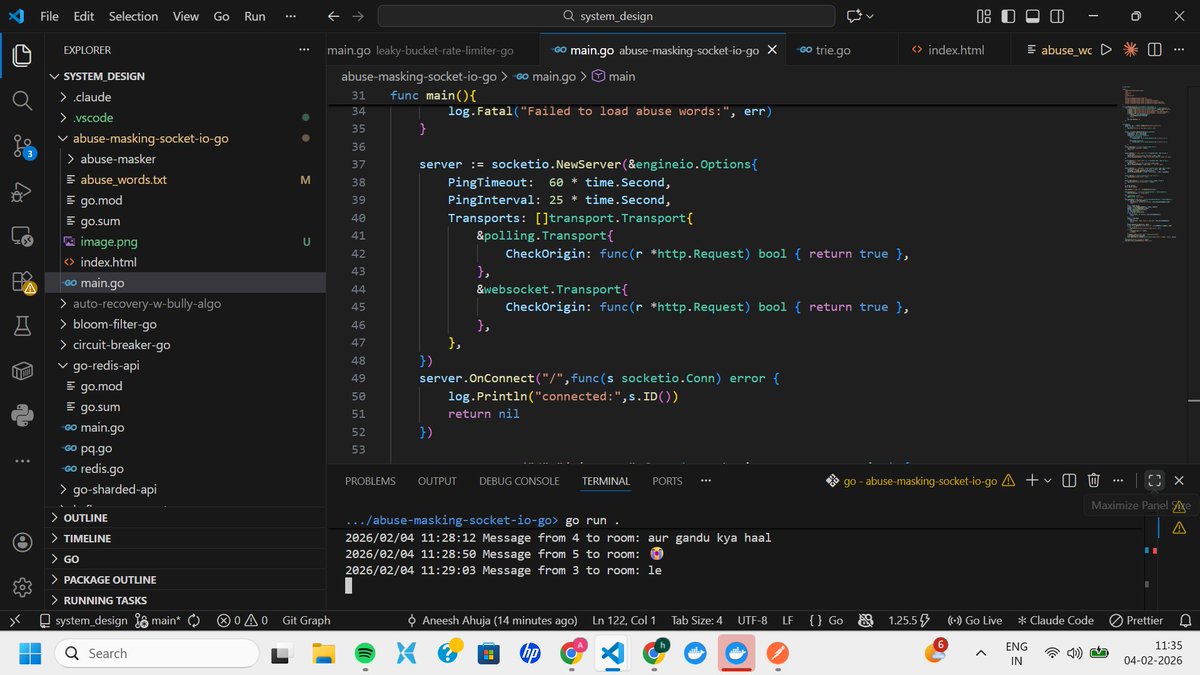Open the Search view in activity bar
The height and width of the screenshot is (675, 1200).
pyautogui.click(x=22, y=100)
